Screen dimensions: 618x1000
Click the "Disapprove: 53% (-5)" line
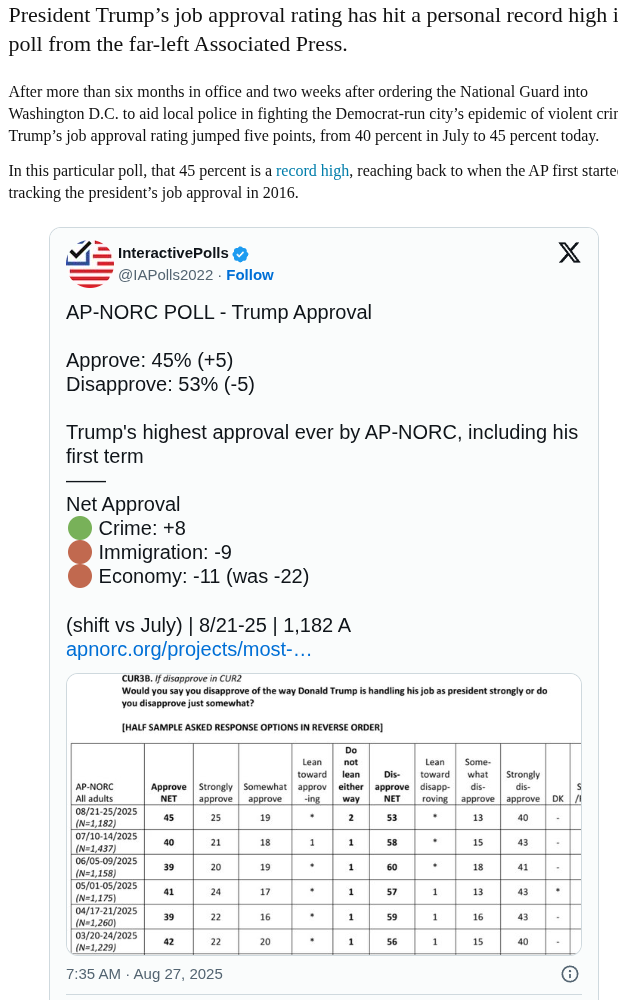point(160,385)
